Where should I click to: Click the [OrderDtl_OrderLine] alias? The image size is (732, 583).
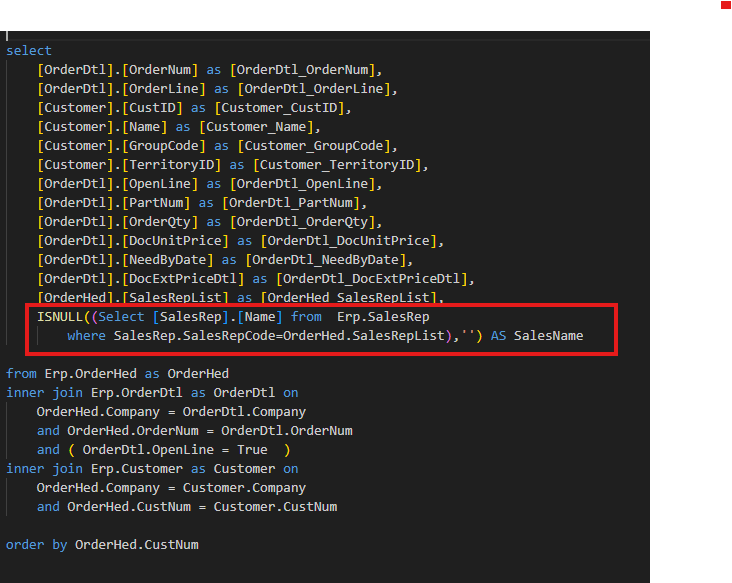coord(314,89)
